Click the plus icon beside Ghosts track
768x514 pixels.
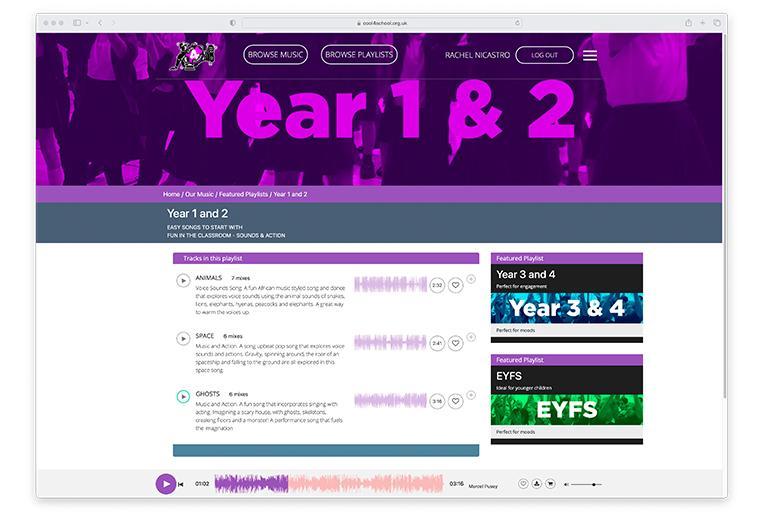pos(471,394)
